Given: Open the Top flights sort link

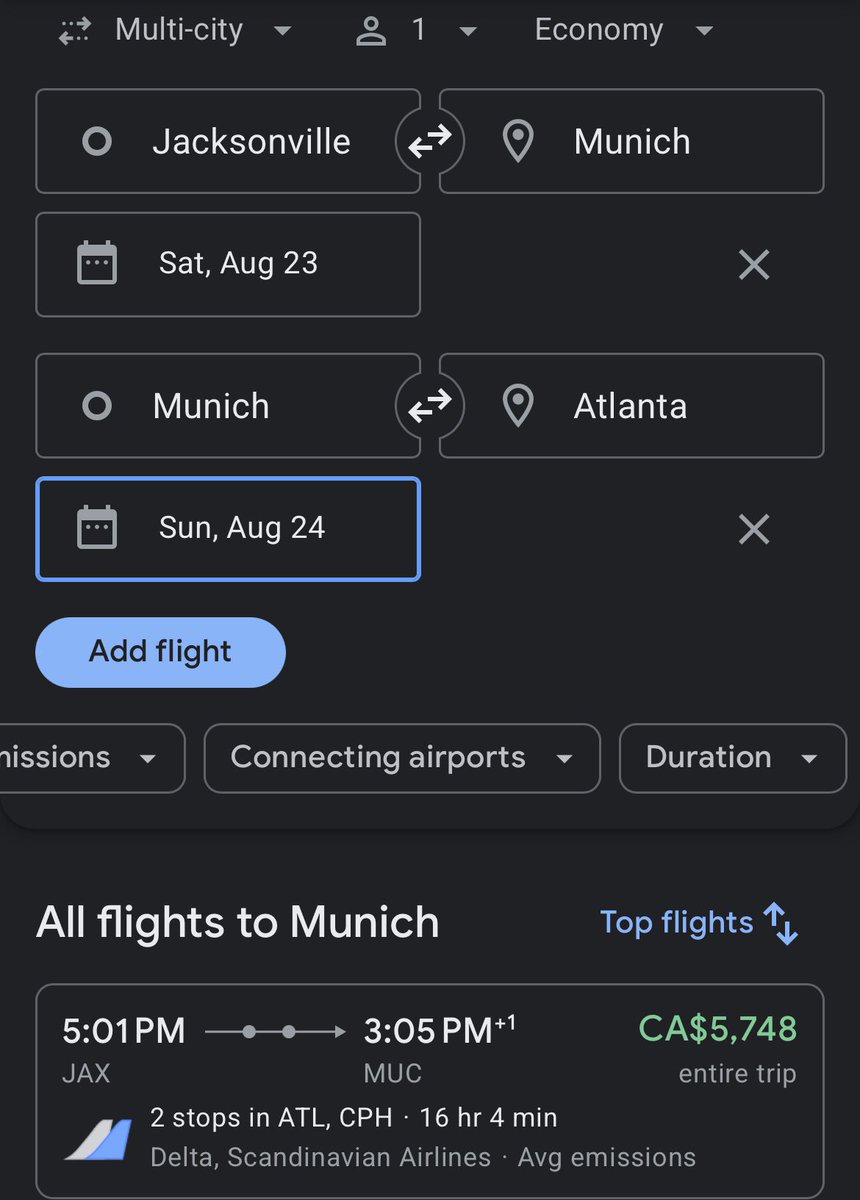Looking at the screenshot, I should (x=677, y=923).
